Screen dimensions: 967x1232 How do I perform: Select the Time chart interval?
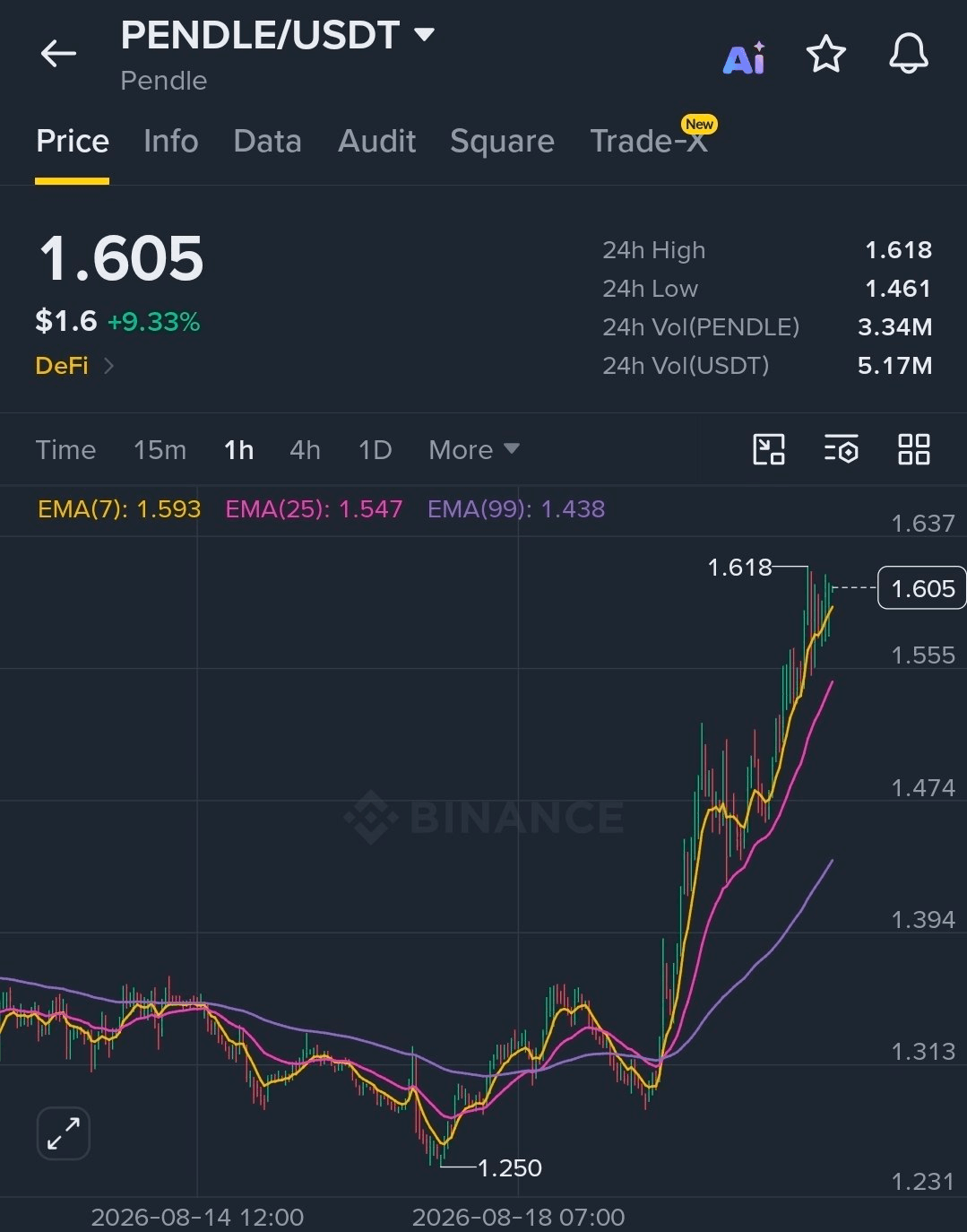tap(65, 449)
